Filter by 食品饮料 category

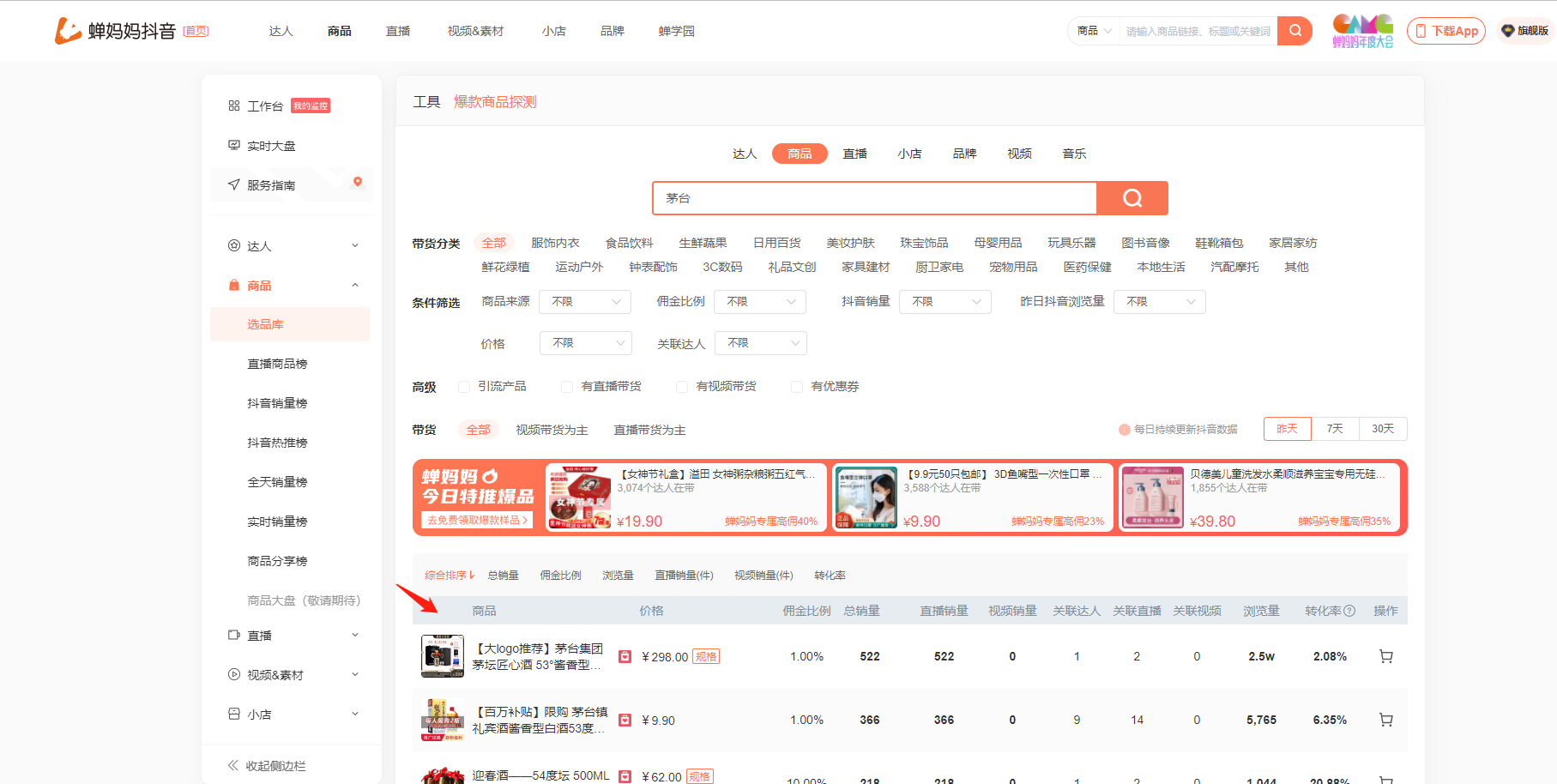[x=629, y=243]
